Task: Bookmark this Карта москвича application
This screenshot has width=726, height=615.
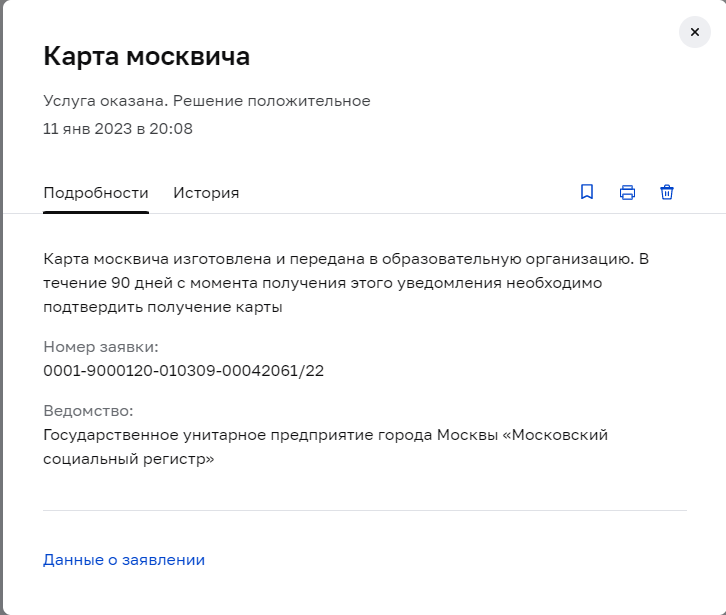Action: coord(587,192)
